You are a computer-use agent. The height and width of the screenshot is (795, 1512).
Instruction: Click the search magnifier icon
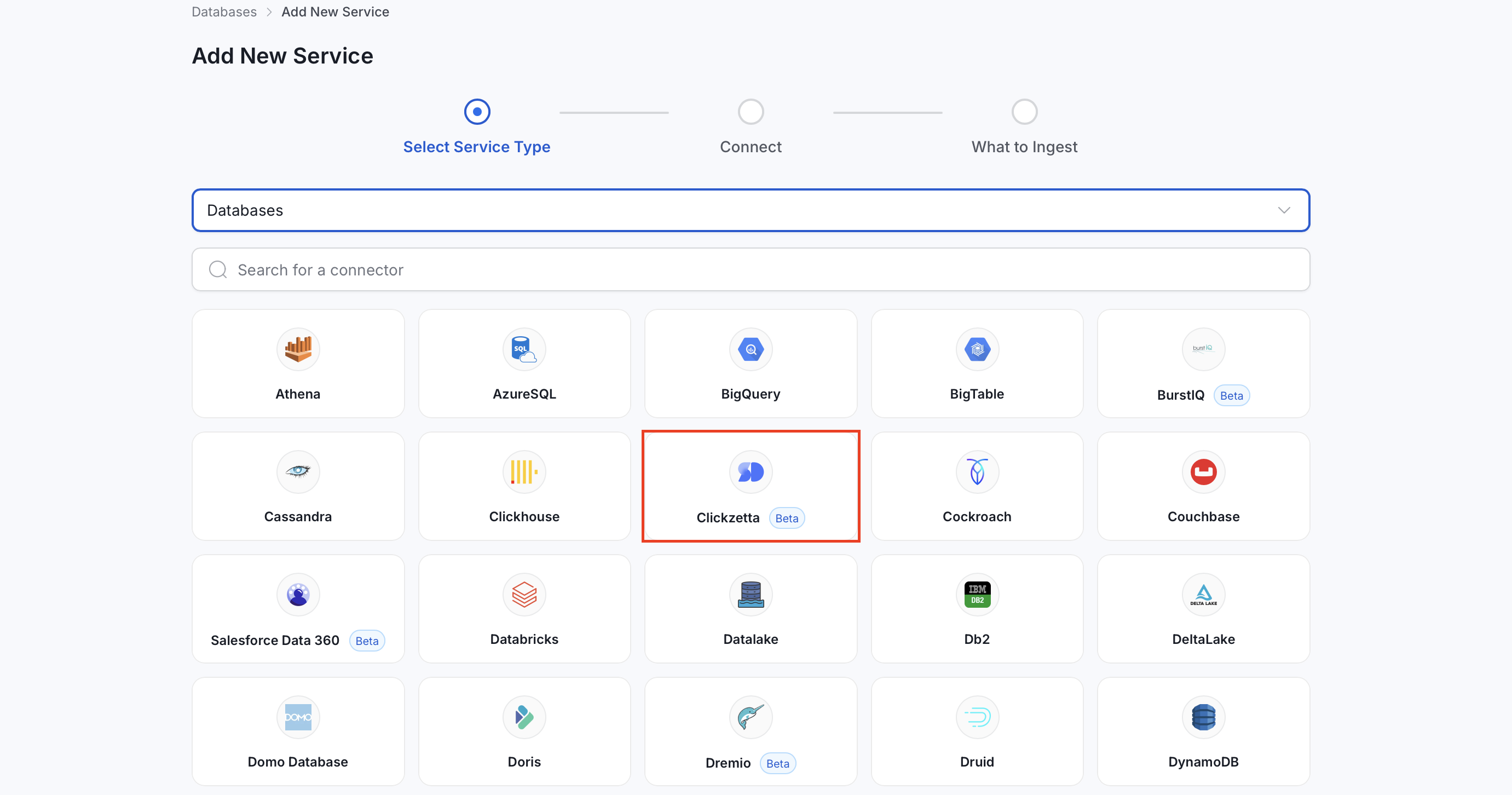[x=218, y=269]
